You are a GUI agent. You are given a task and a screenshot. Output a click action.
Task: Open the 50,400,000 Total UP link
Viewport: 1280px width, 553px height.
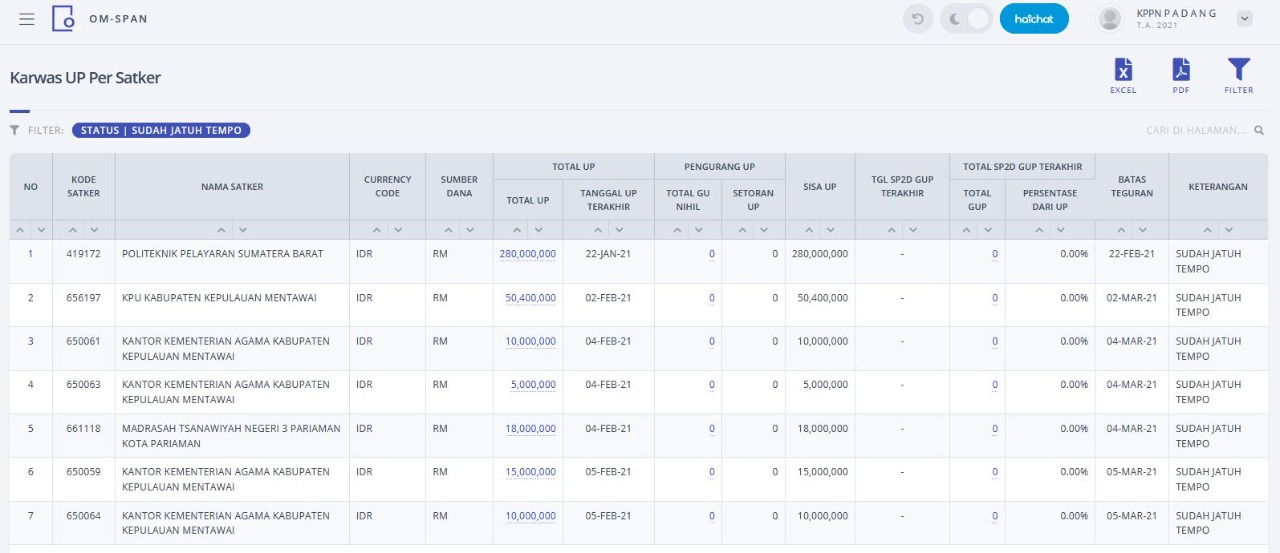tap(531, 298)
